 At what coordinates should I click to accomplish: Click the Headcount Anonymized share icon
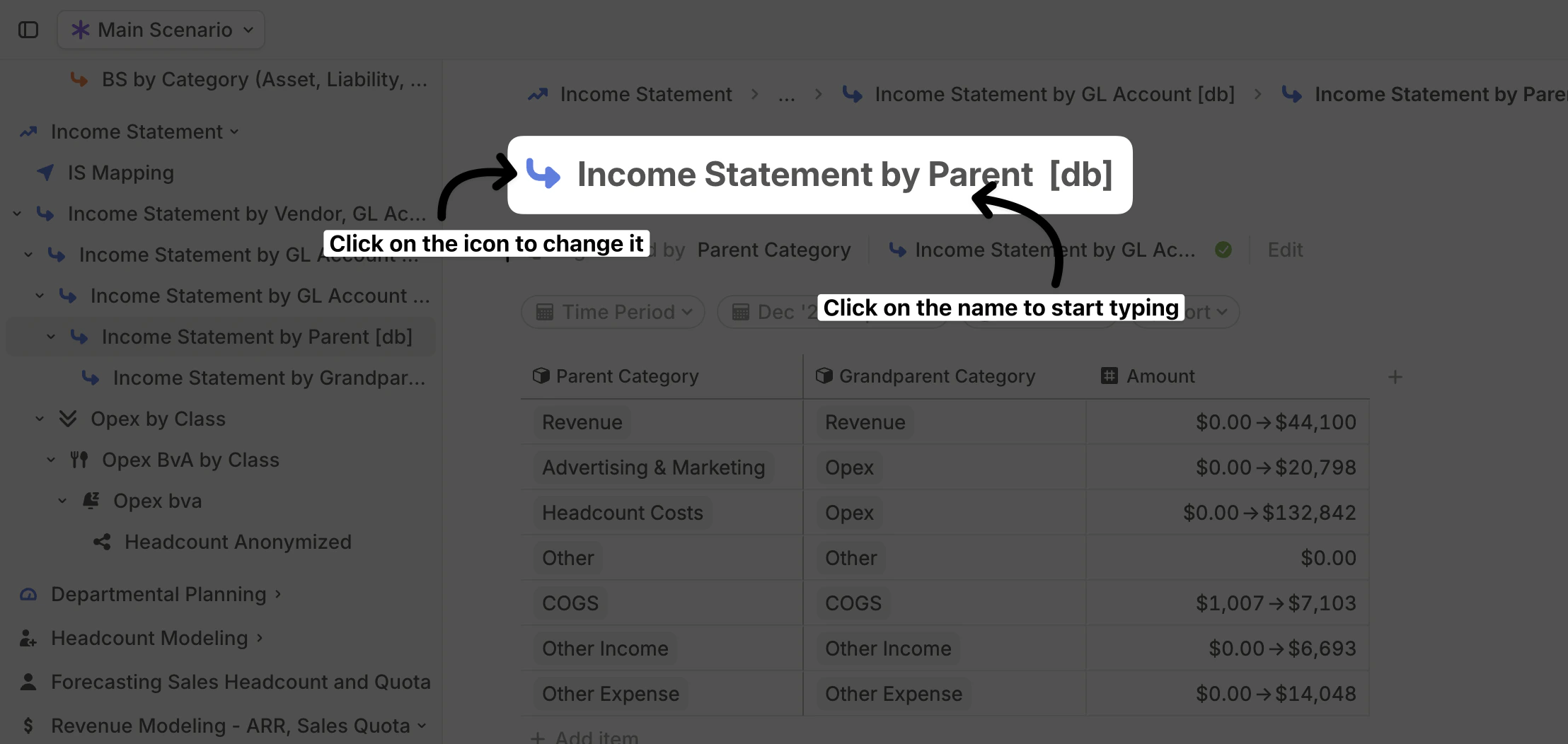(102, 542)
